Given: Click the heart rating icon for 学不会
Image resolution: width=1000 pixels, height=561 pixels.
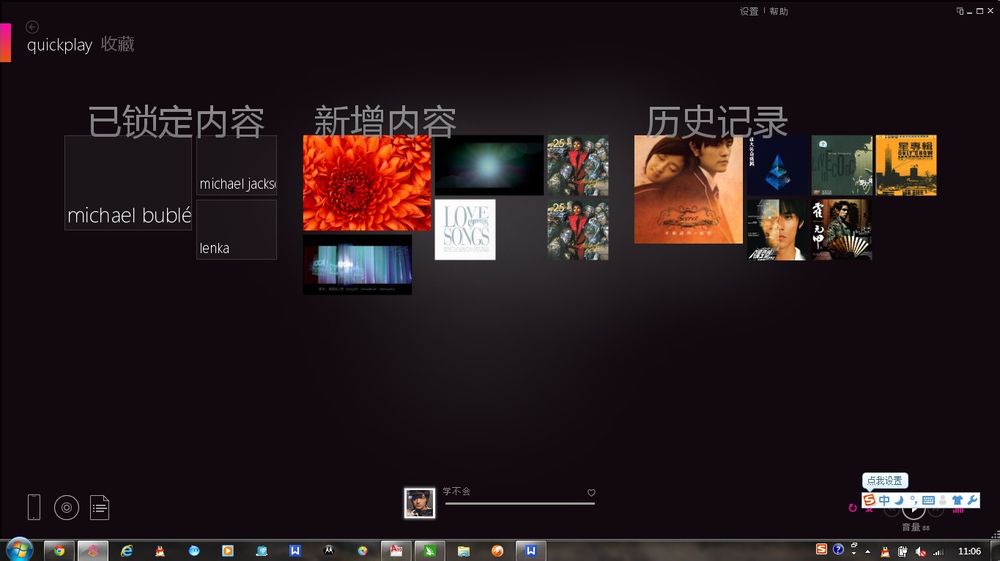Looking at the screenshot, I should click(591, 492).
